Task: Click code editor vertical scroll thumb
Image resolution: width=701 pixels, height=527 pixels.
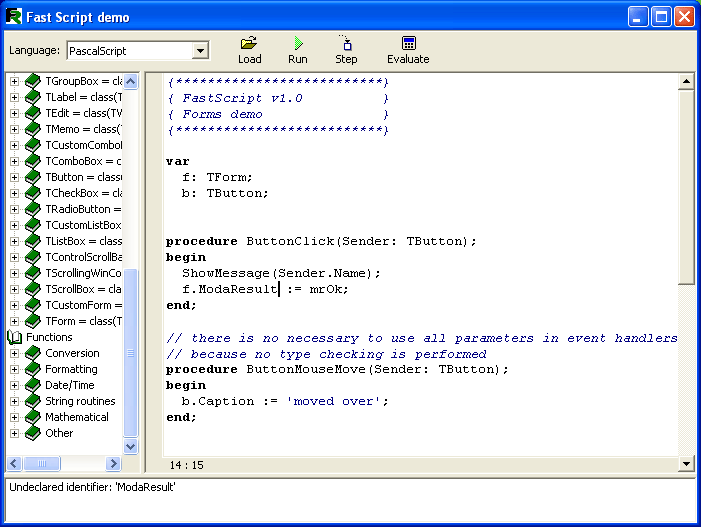Action: click(x=686, y=187)
